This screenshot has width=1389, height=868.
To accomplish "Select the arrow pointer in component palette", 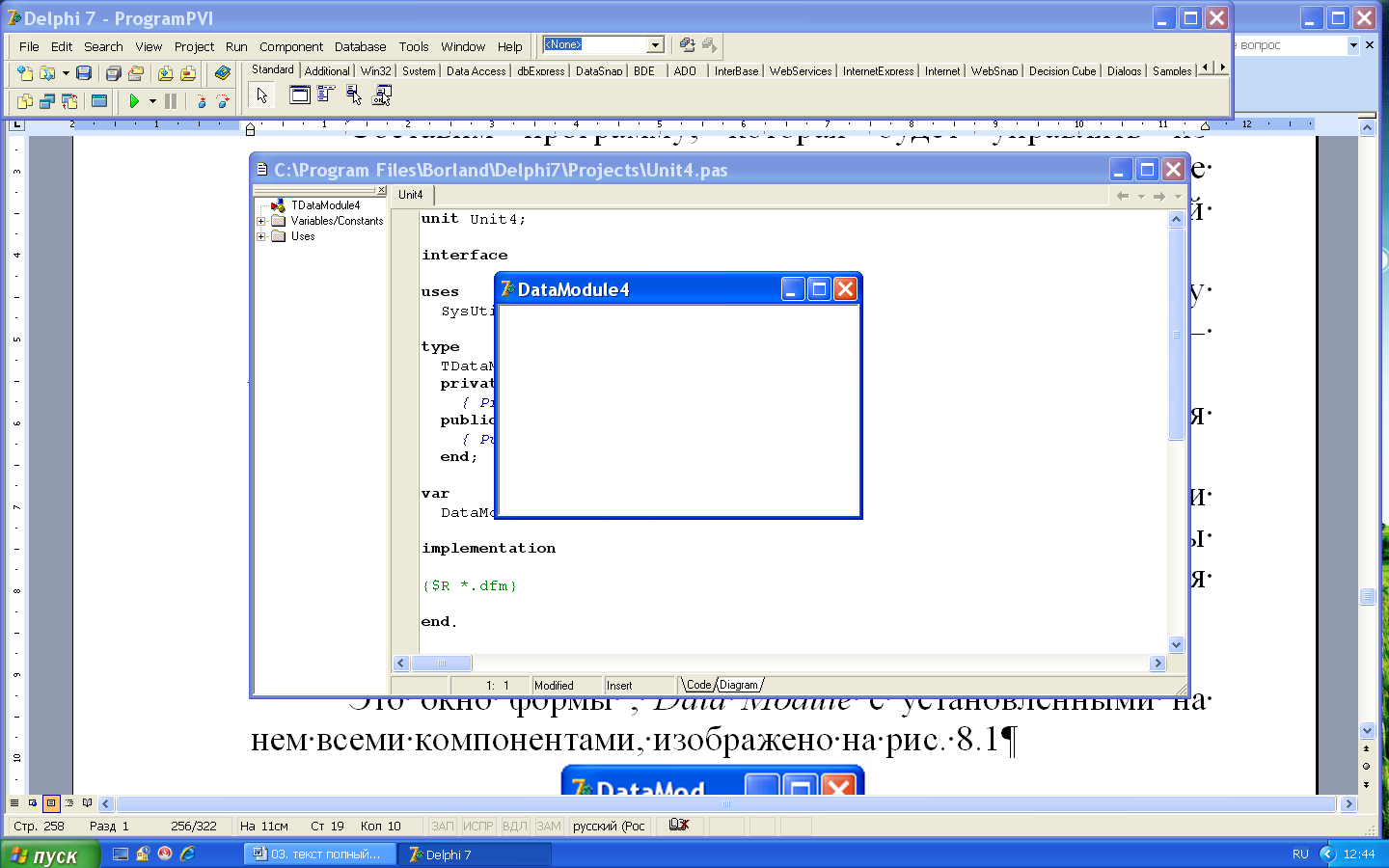I will pos(261,95).
